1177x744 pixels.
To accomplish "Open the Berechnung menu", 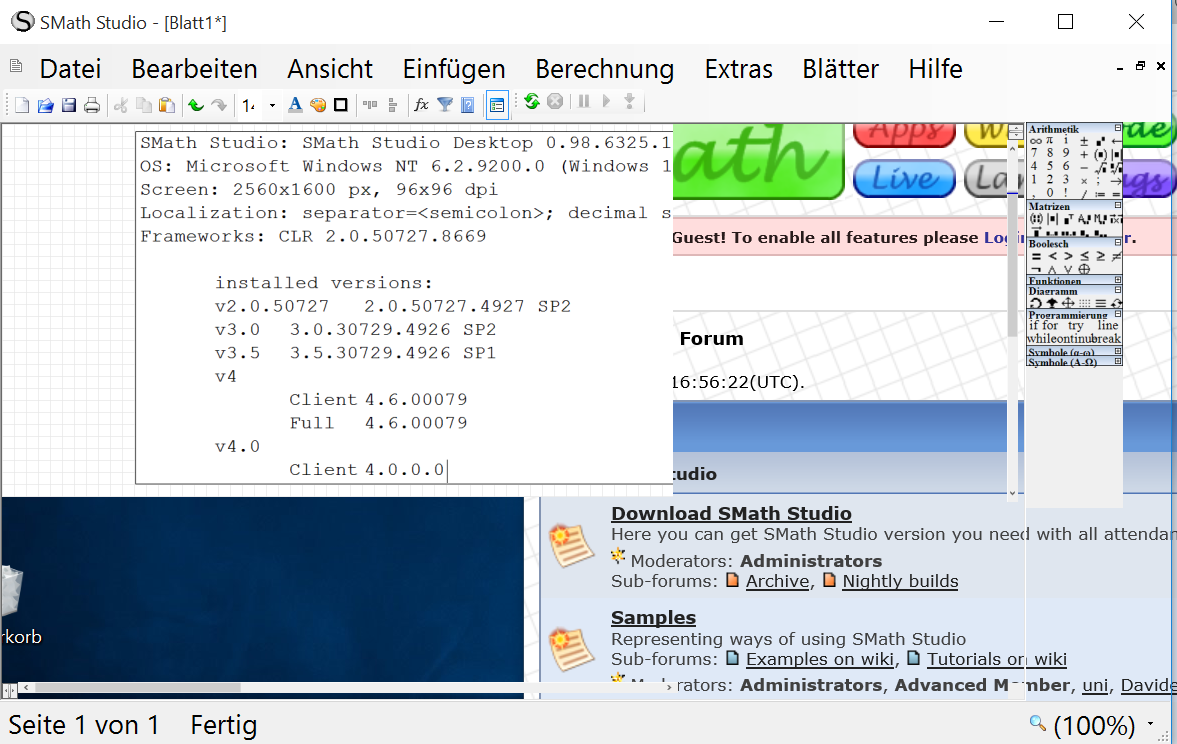I will [x=604, y=69].
